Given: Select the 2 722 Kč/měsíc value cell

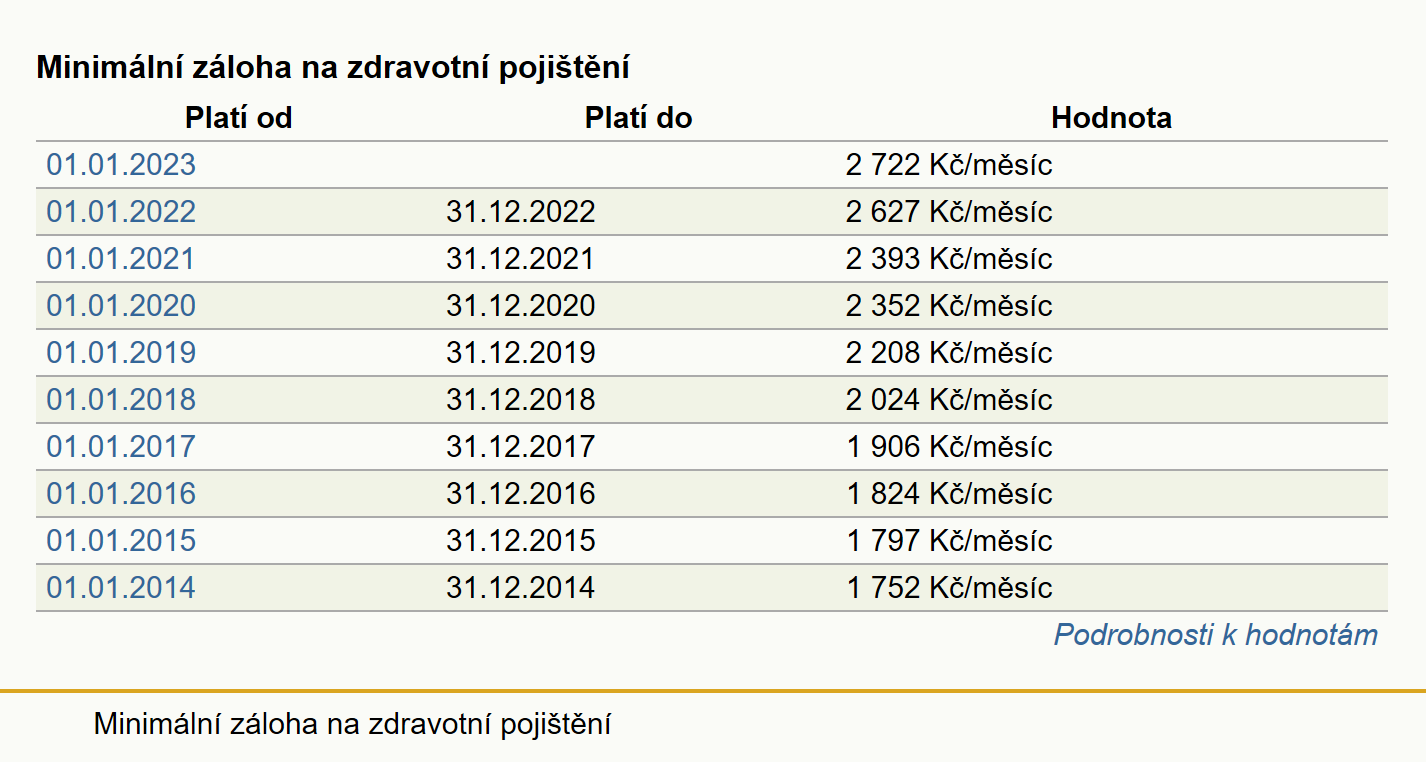Looking at the screenshot, I should click(949, 165).
